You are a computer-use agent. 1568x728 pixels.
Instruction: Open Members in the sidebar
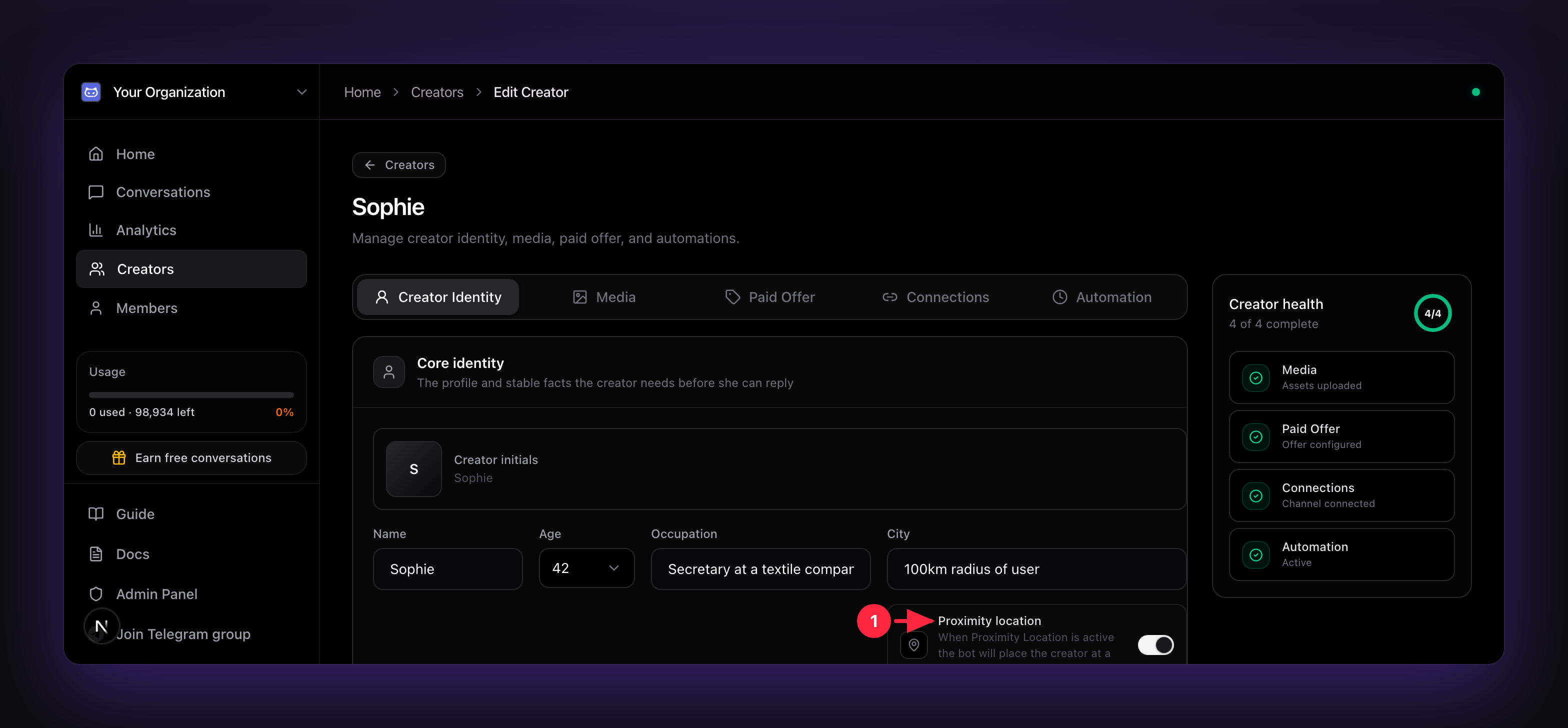pos(191,308)
